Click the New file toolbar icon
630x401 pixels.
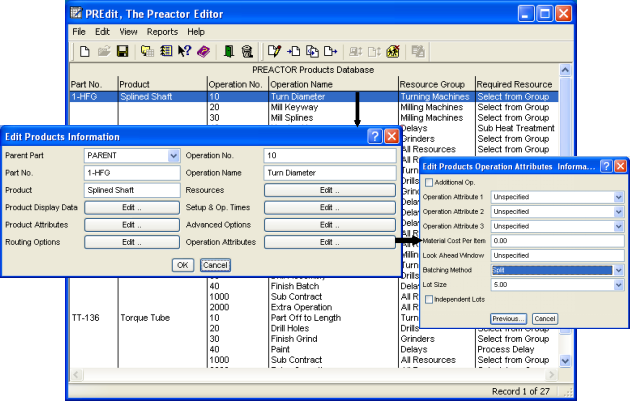[84, 51]
